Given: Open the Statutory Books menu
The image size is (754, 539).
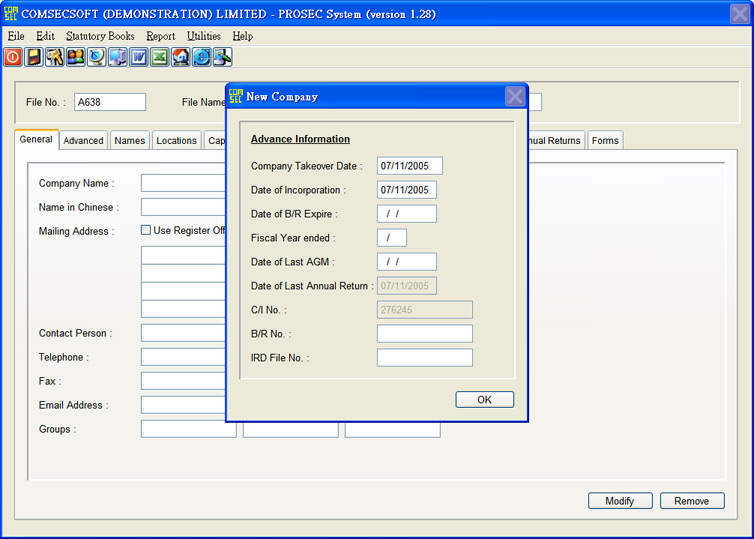Looking at the screenshot, I should [x=100, y=36].
